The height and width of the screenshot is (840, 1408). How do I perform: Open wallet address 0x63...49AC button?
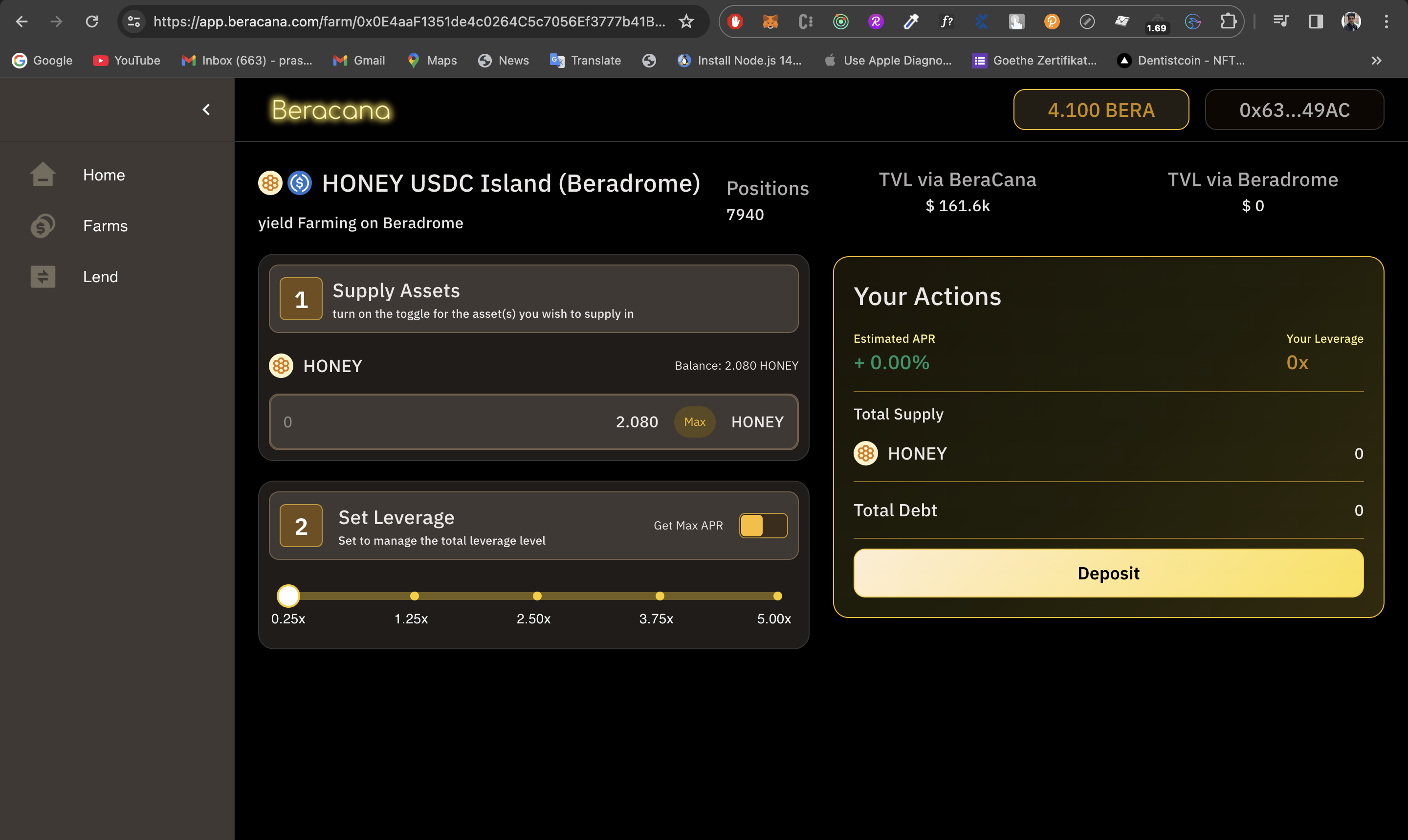(x=1294, y=110)
